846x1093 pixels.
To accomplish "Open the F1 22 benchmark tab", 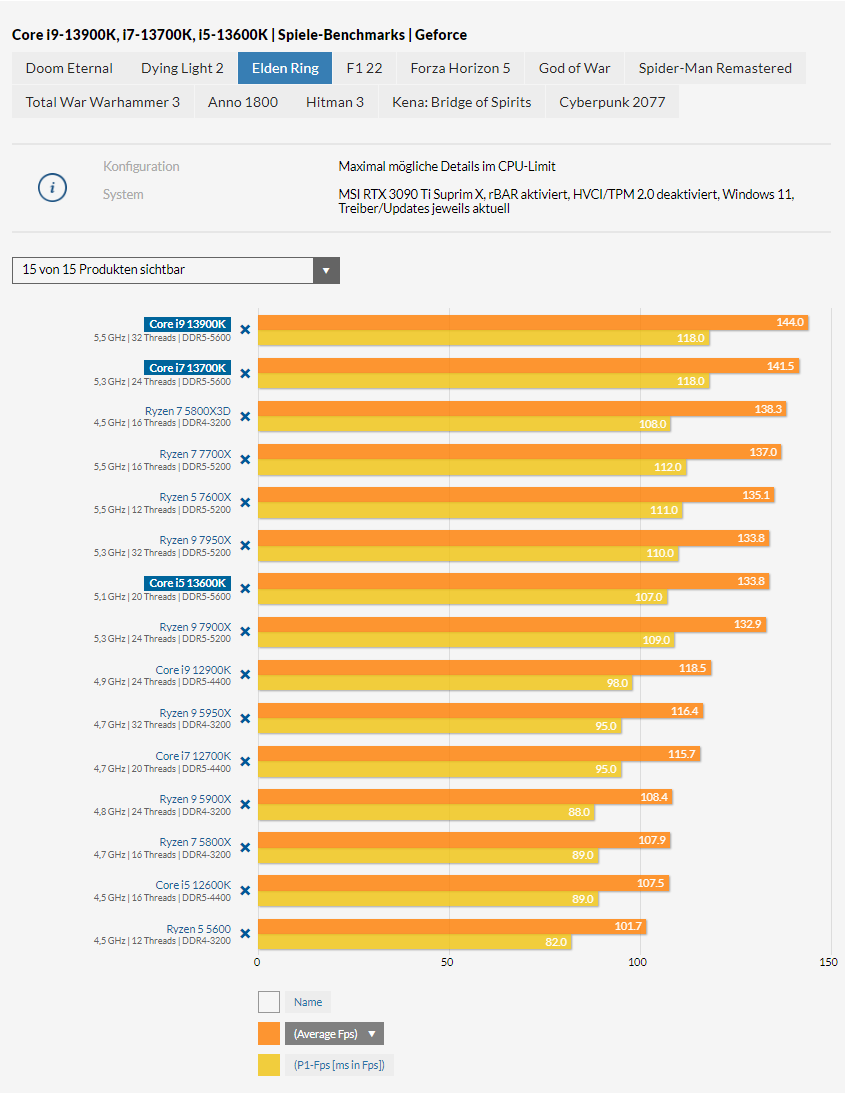I will click(x=364, y=68).
